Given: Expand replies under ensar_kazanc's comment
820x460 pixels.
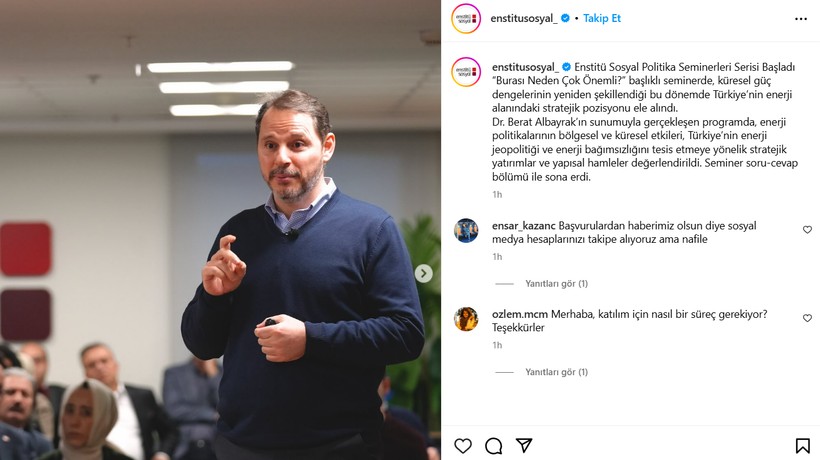Looking at the screenshot, I should [556, 283].
